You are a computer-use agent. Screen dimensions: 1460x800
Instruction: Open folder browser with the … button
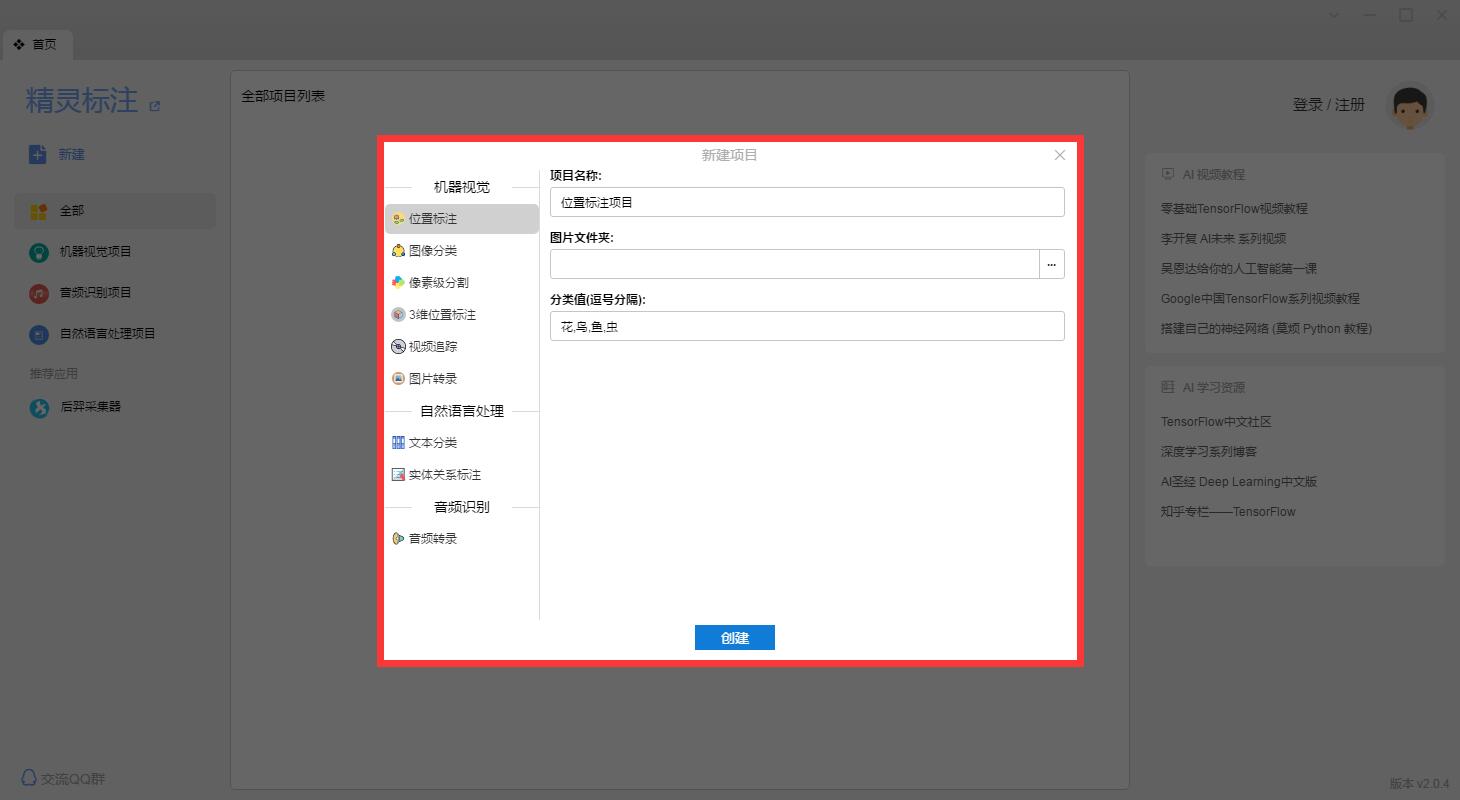click(x=1051, y=264)
